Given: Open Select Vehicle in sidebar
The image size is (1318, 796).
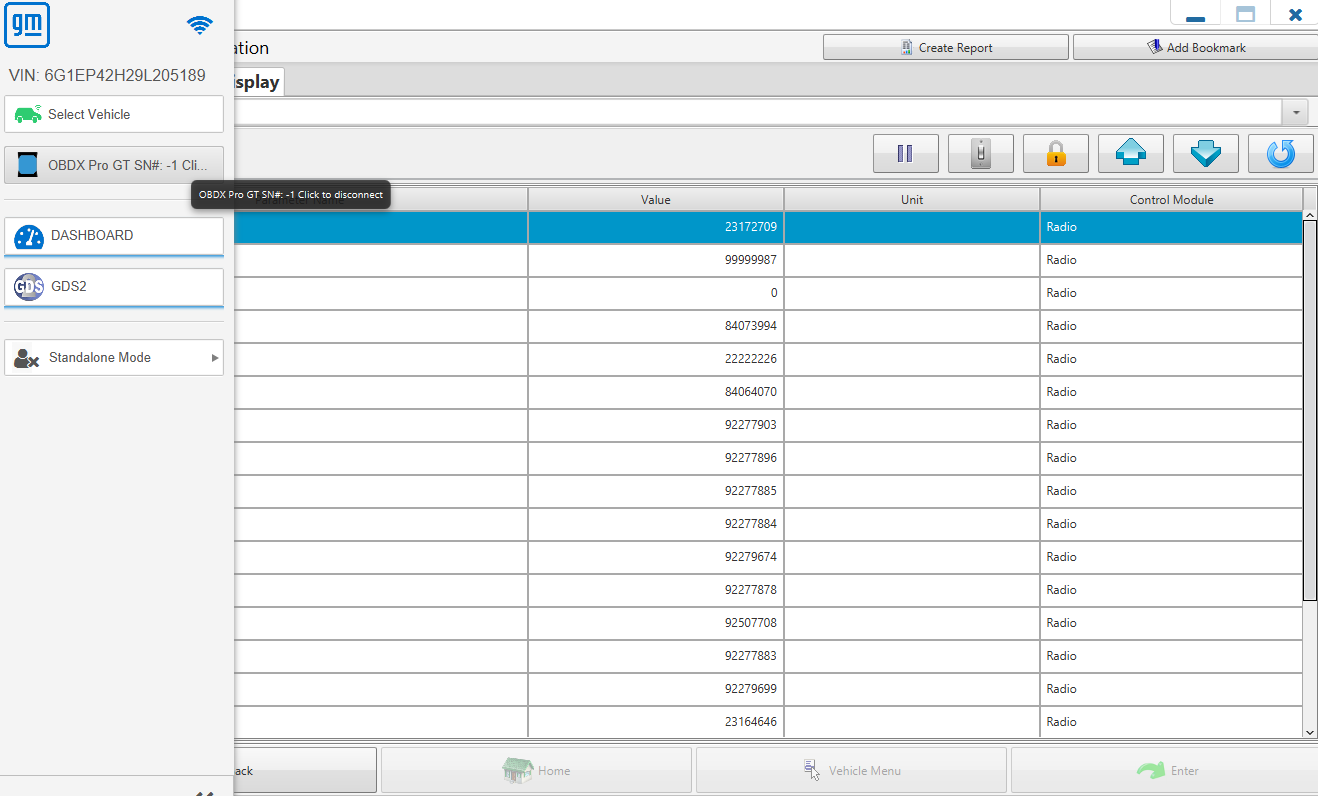Looking at the screenshot, I should pyautogui.click(x=114, y=114).
